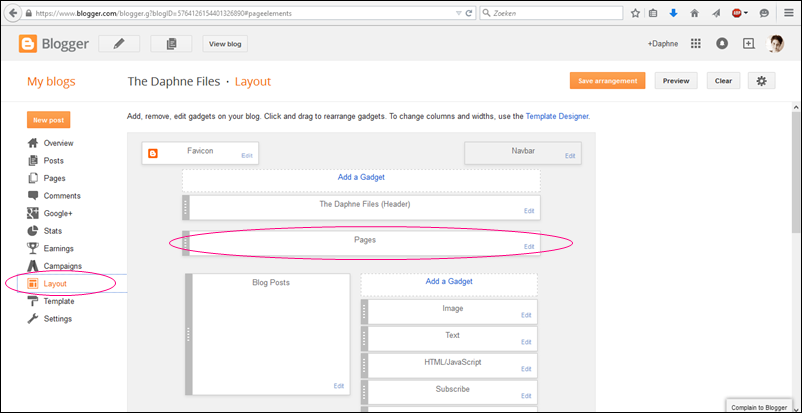Viewport: 802px width, 413px height.
Task: Click the chat bubble toolbar icon
Action: click(764, 13)
